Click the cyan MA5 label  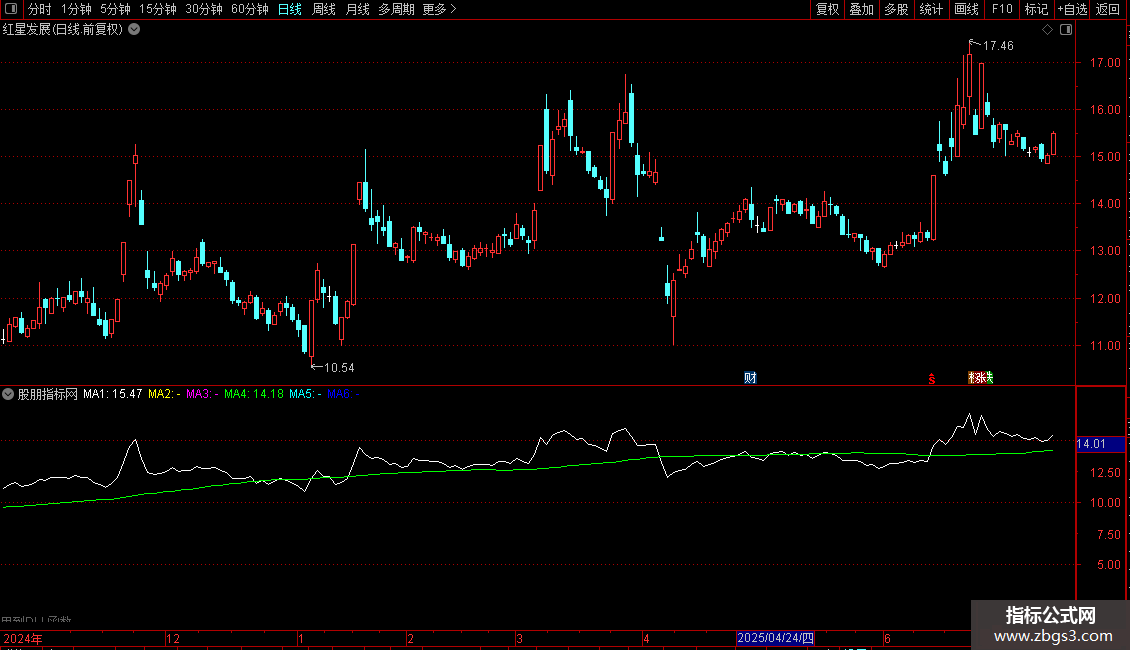pos(306,394)
